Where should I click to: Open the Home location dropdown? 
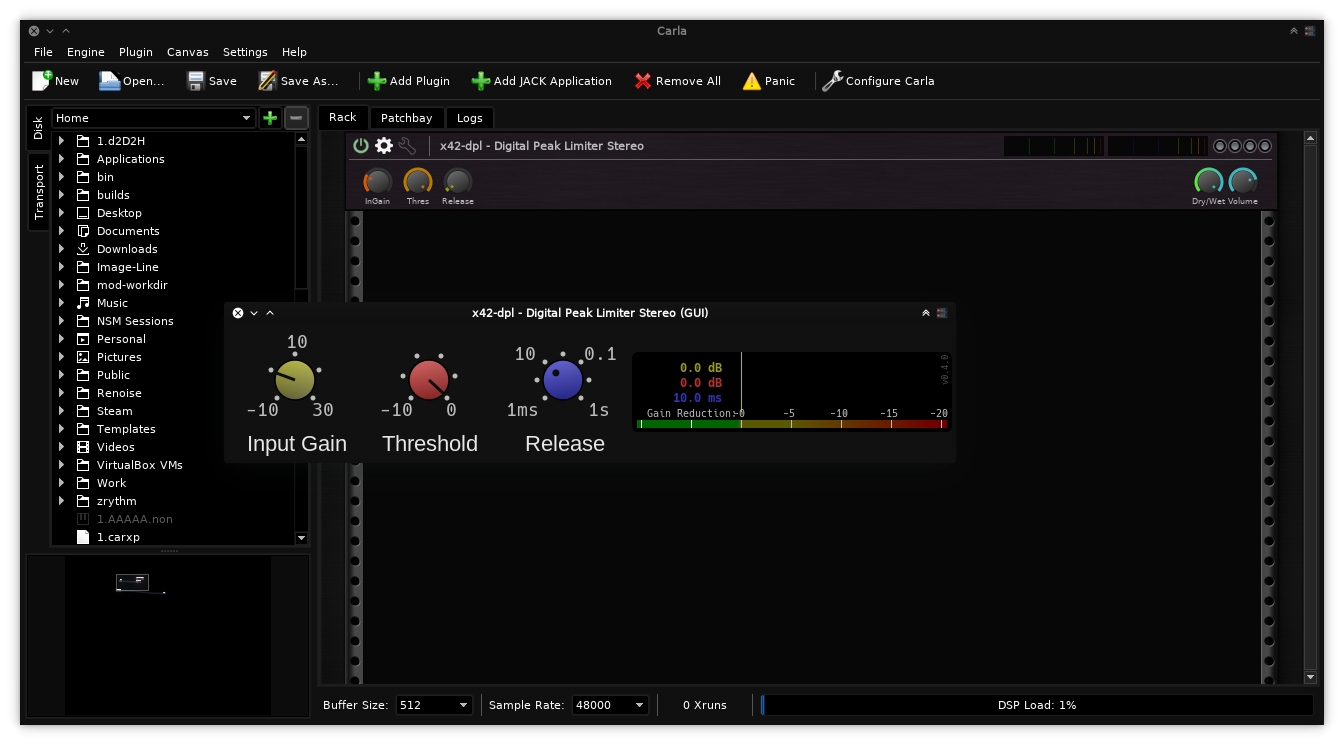click(x=154, y=118)
